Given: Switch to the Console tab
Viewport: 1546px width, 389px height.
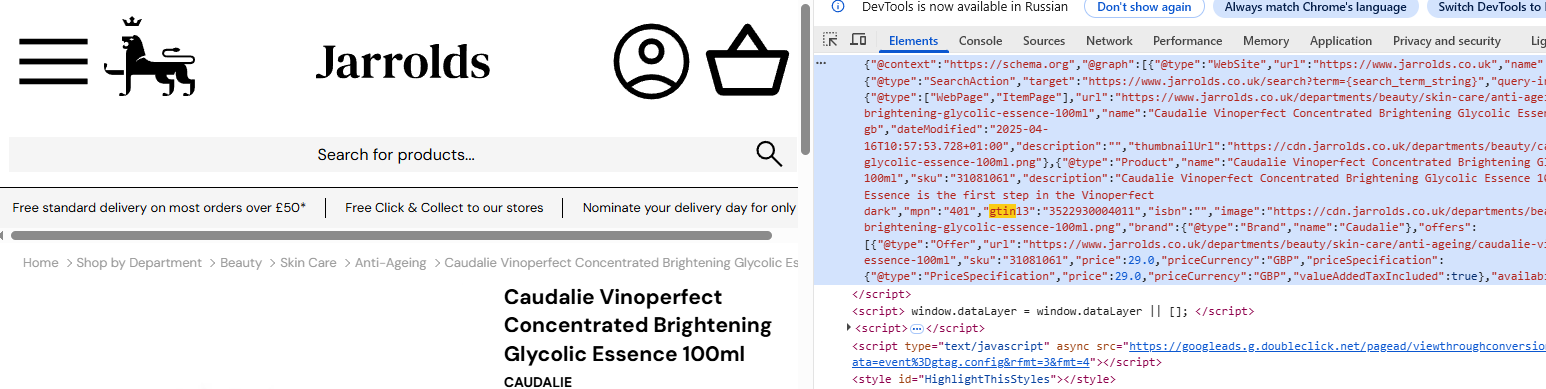Looking at the screenshot, I should pyautogui.click(x=980, y=41).
